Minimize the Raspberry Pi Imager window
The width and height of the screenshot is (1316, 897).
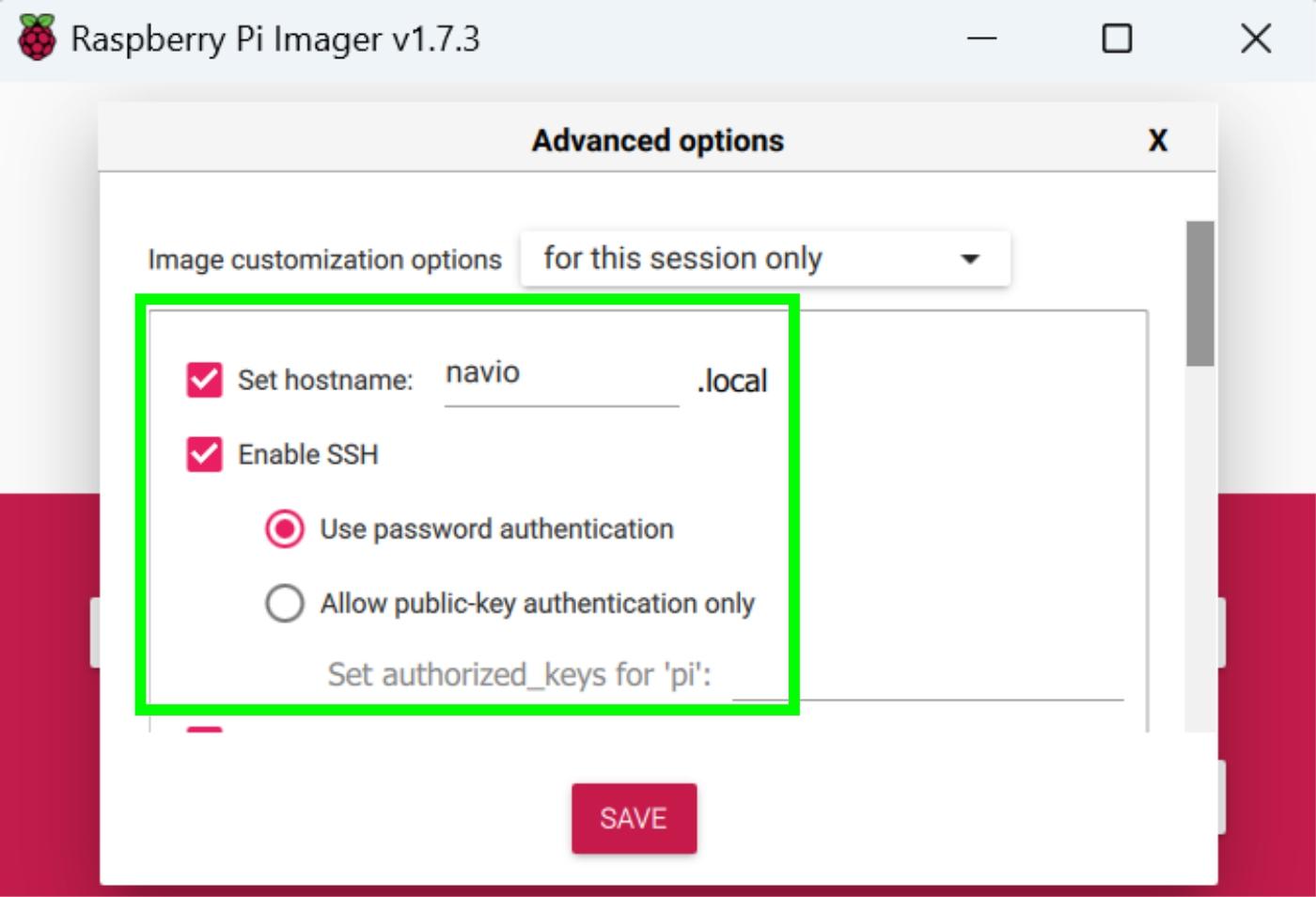(x=981, y=39)
